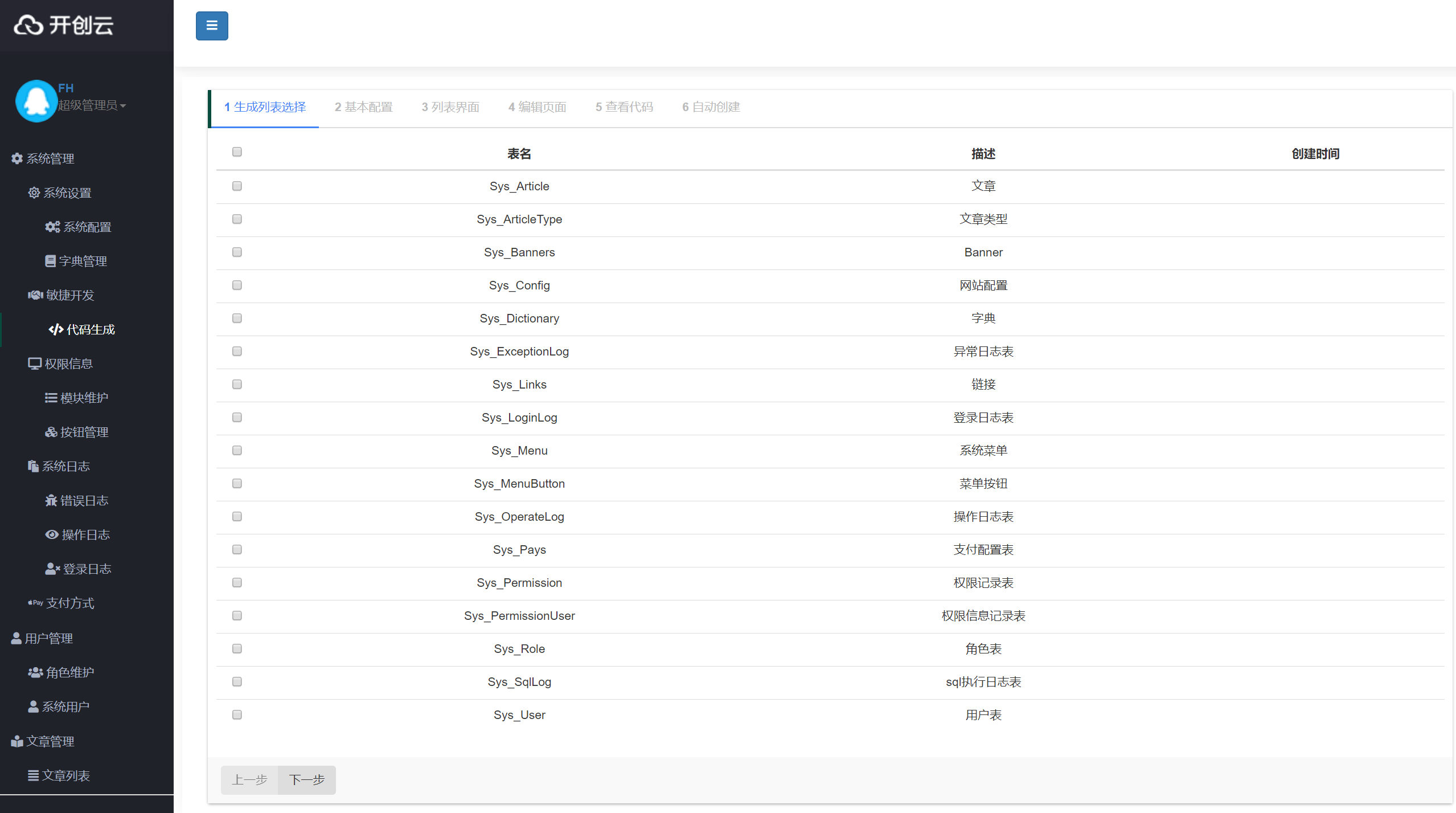Open 文章列表 in the sidebar
The image size is (1456, 813).
pyautogui.click(x=65, y=775)
